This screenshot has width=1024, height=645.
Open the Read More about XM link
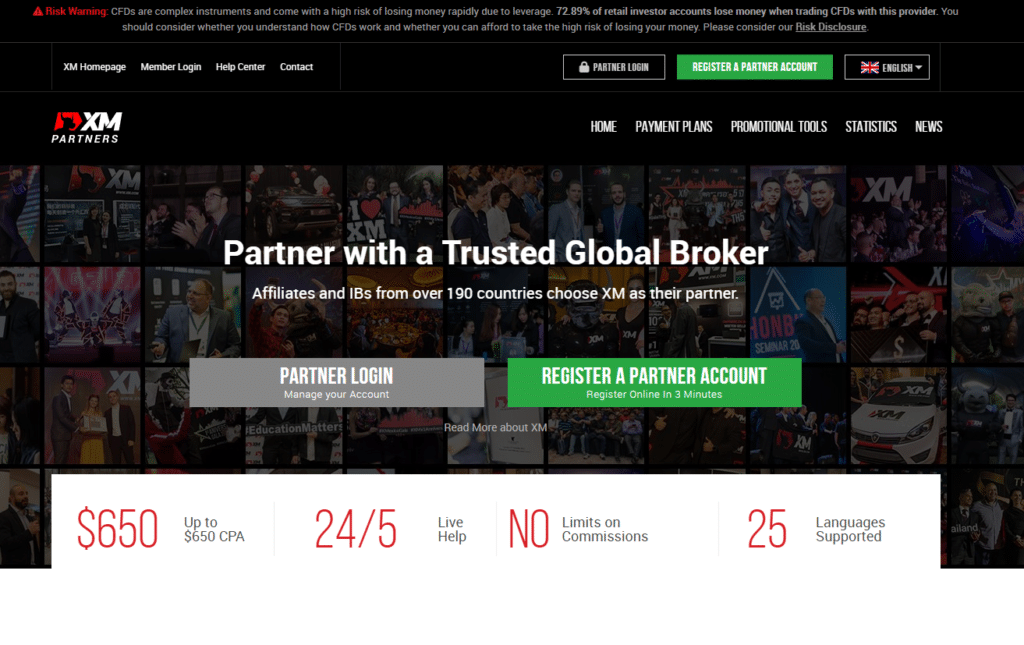(495, 427)
